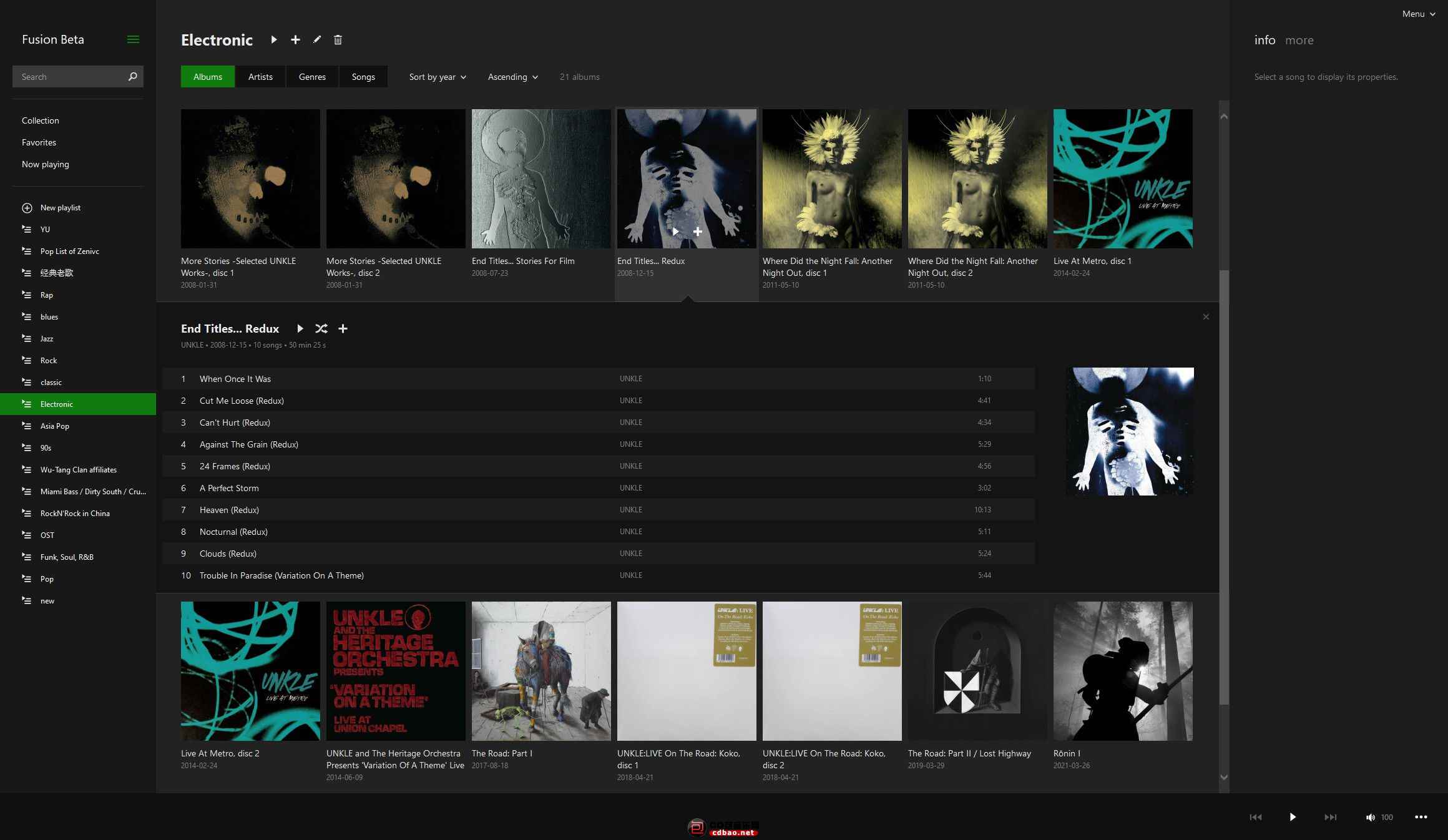The height and width of the screenshot is (840, 1448).
Task: Skip to the next track
Action: point(1331,818)
